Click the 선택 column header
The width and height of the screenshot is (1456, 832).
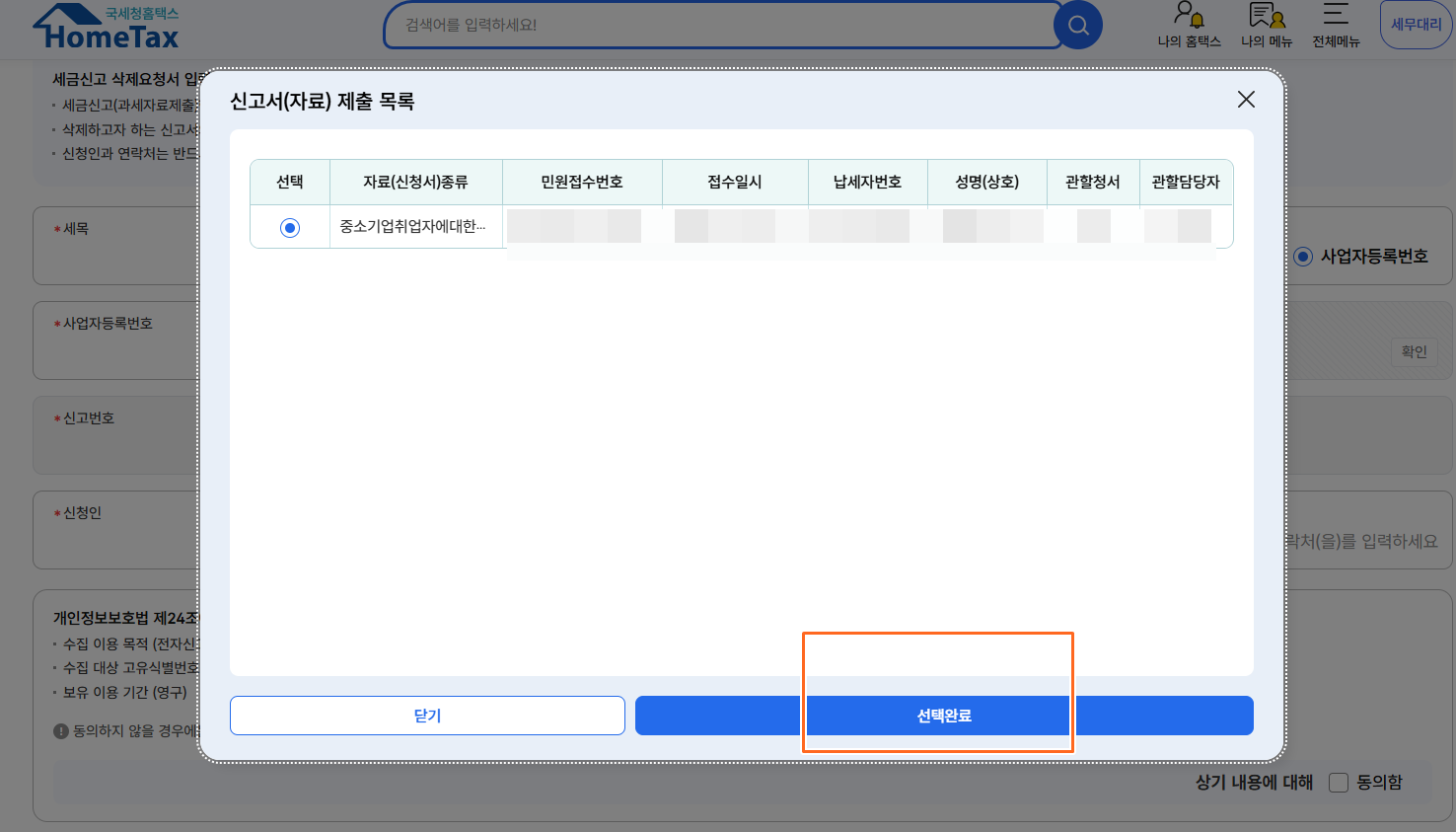pyautogui.click(x=290, y=182)
